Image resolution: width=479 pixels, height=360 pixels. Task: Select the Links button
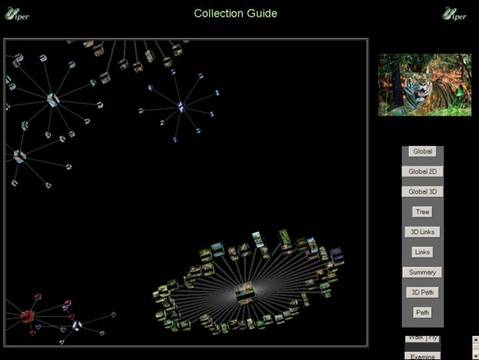point(422,252)
